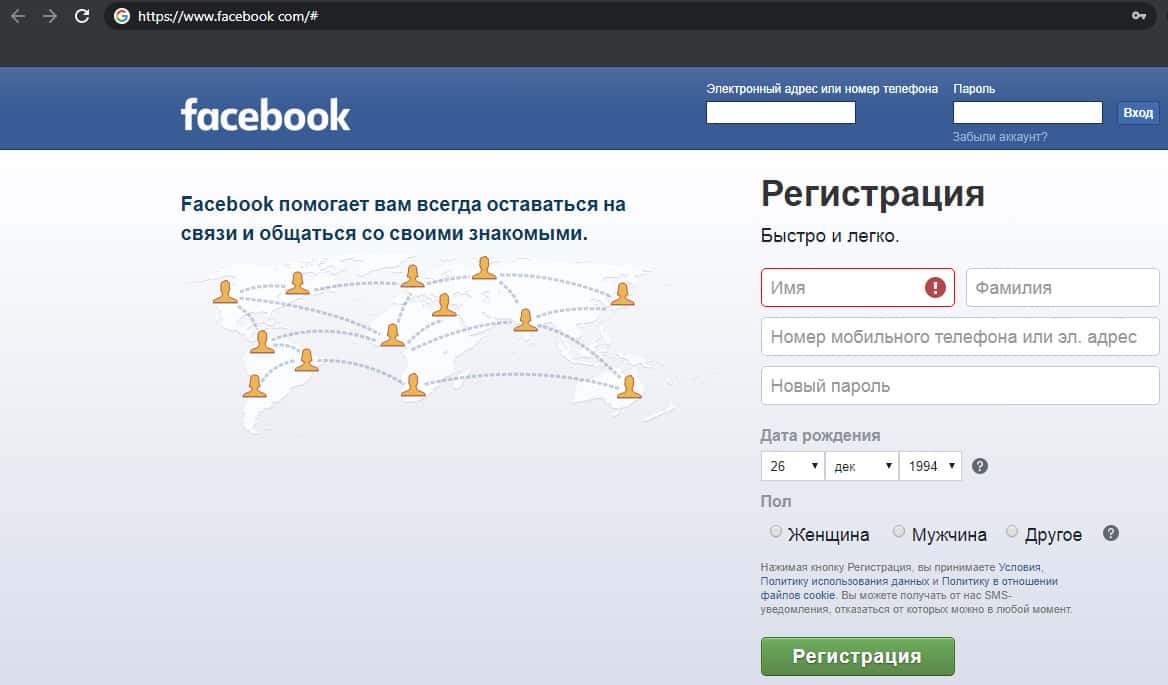Open the Условия terms link
The width and height of the screenshot is (1168, 685).
(1019, 567)
